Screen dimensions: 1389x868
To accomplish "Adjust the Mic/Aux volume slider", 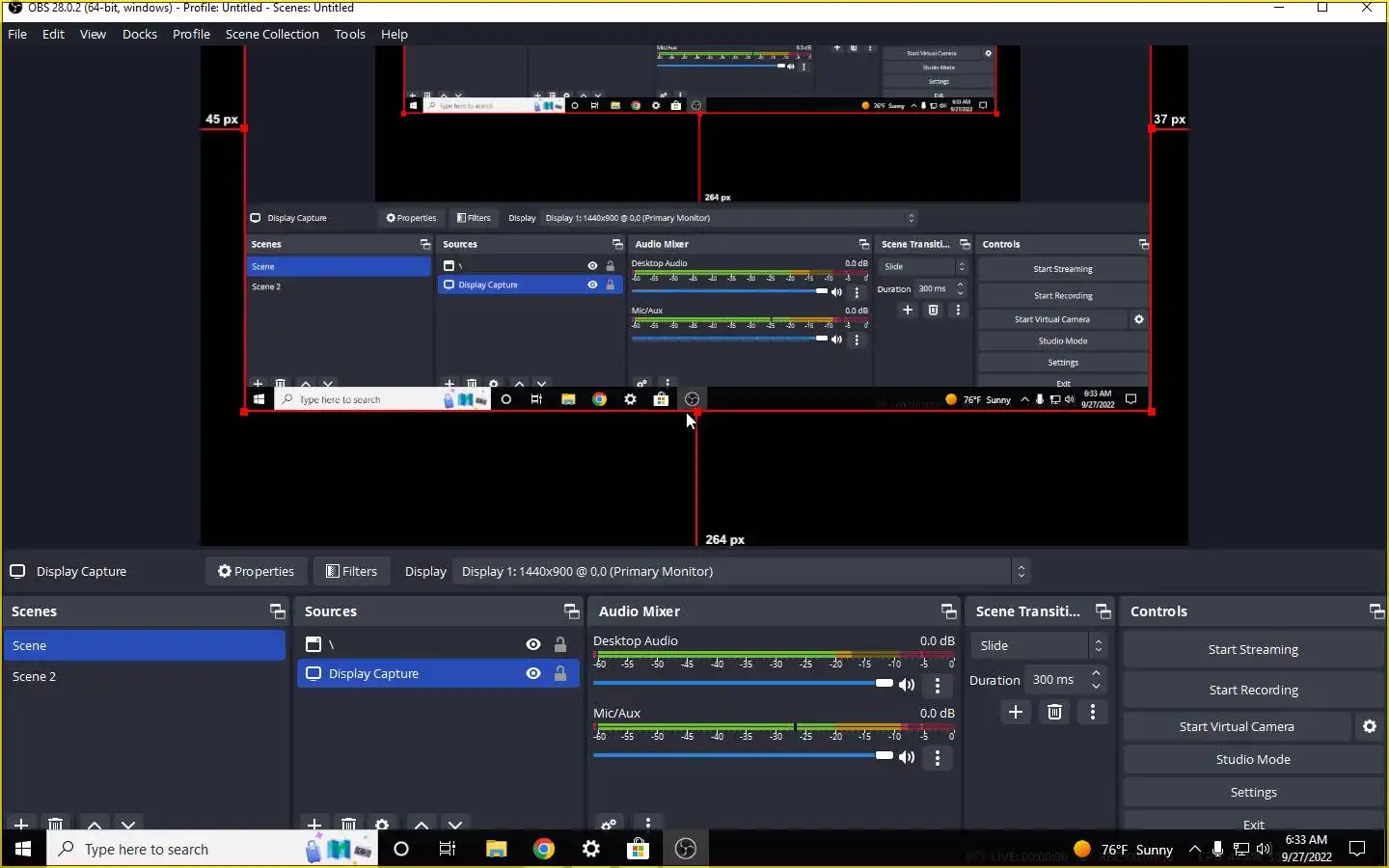I will [x=743, y=755].
